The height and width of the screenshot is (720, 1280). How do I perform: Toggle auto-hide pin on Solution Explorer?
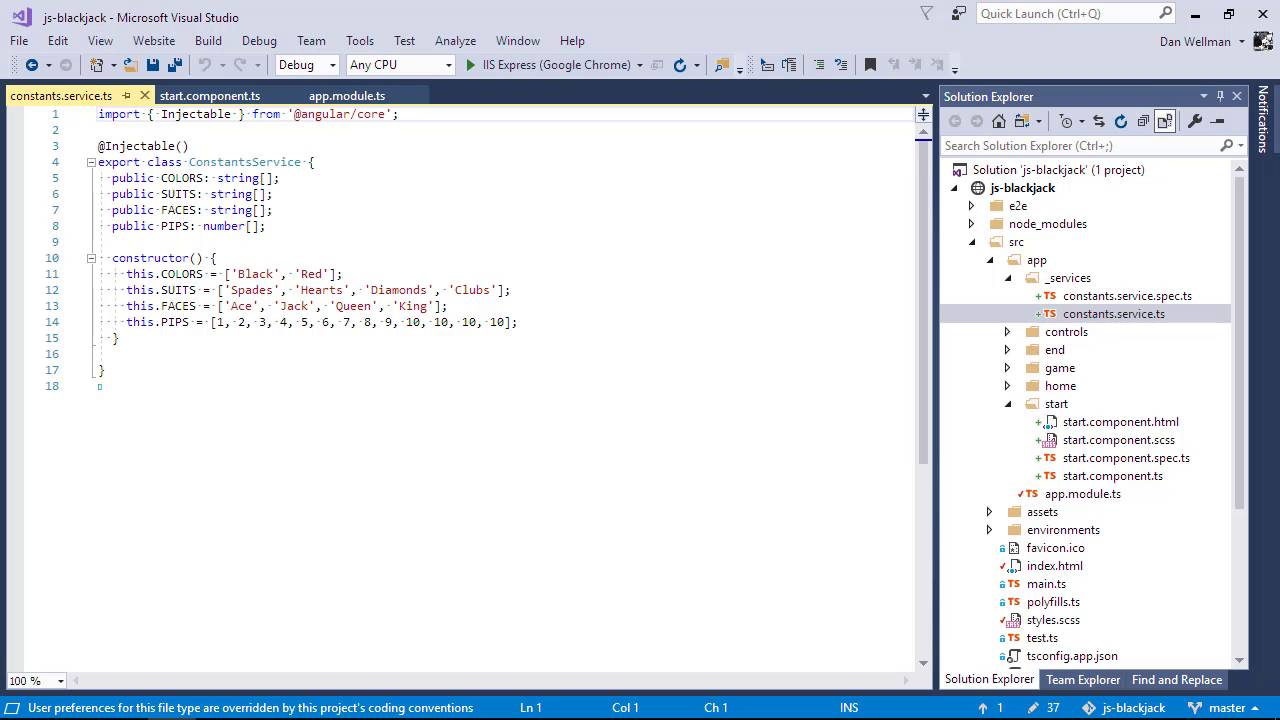[1220, 96]
